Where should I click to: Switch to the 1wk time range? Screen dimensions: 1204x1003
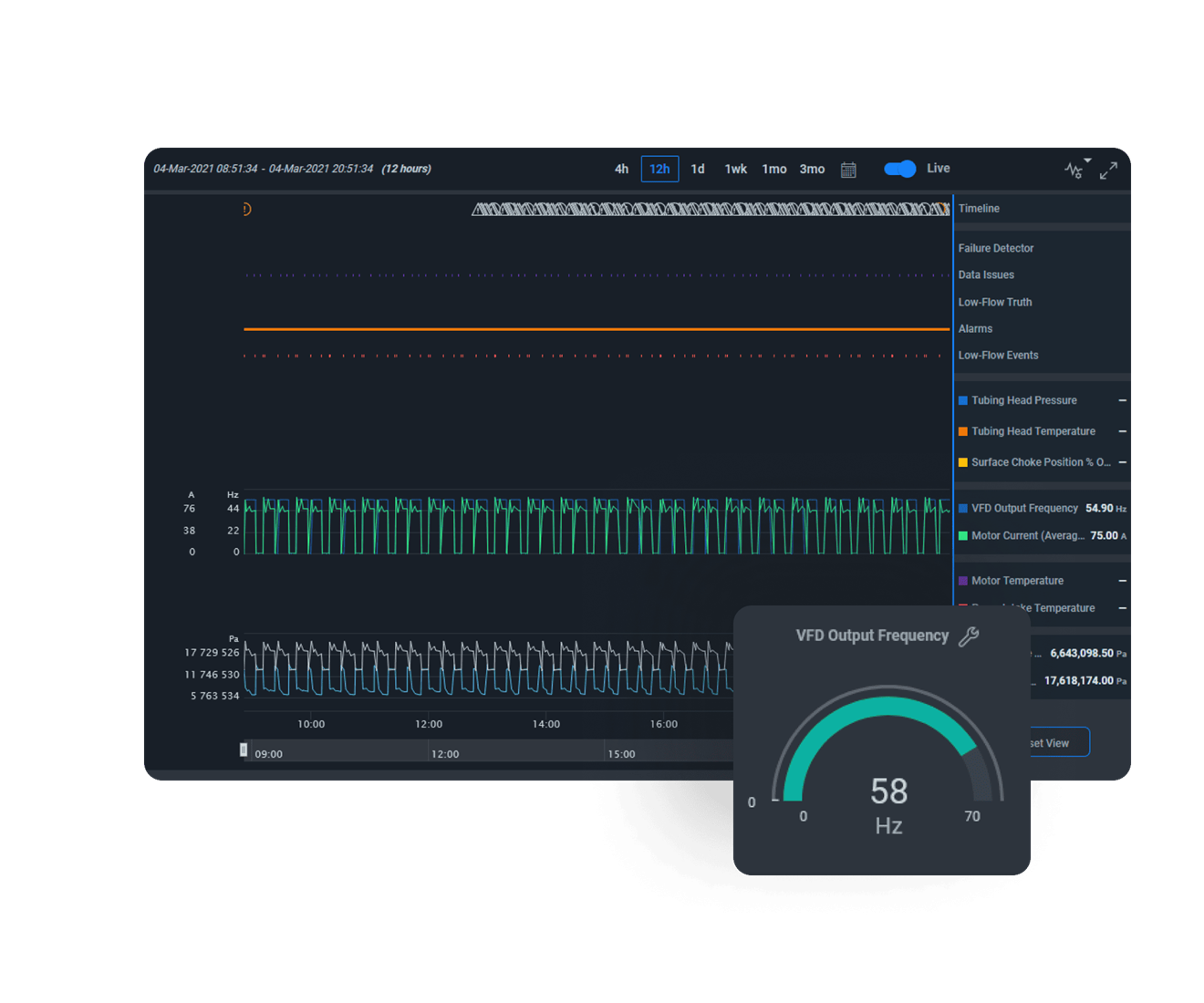click(735, 169)
